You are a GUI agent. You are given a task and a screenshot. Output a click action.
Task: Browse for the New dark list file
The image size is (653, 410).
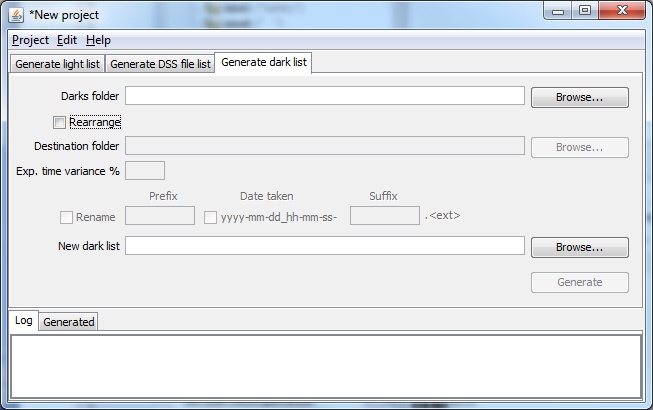pyautogui.click(x=580, y=247)
